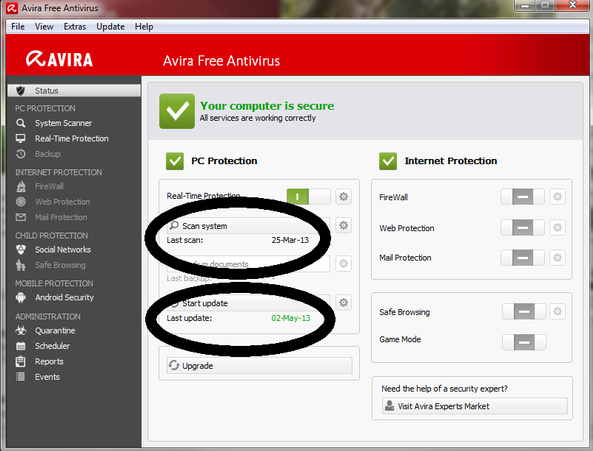Select Status in the sidebar
This screenshot has width=593, height=451.
click(74, 91)
